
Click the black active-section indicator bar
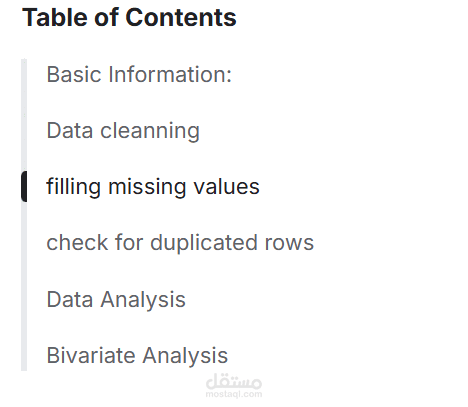(24, 186)
